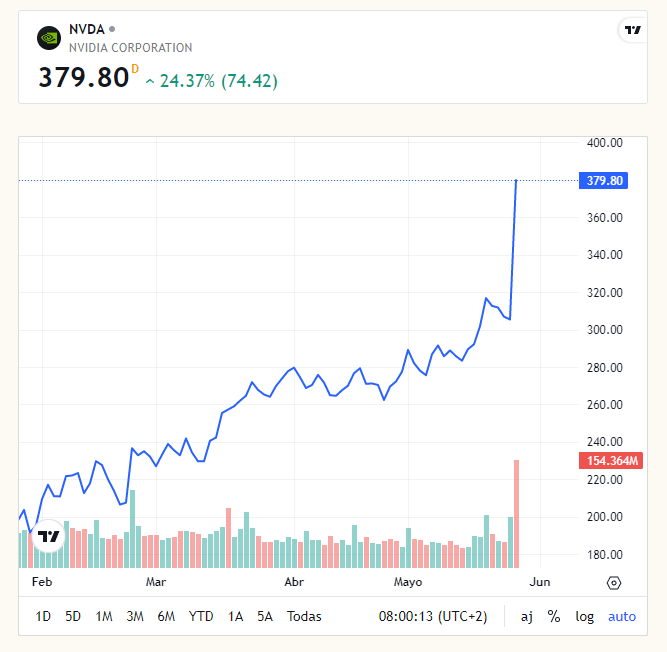Click the Feb time axis label
This screenshot has height=652, width=667.
pos(42,582)
